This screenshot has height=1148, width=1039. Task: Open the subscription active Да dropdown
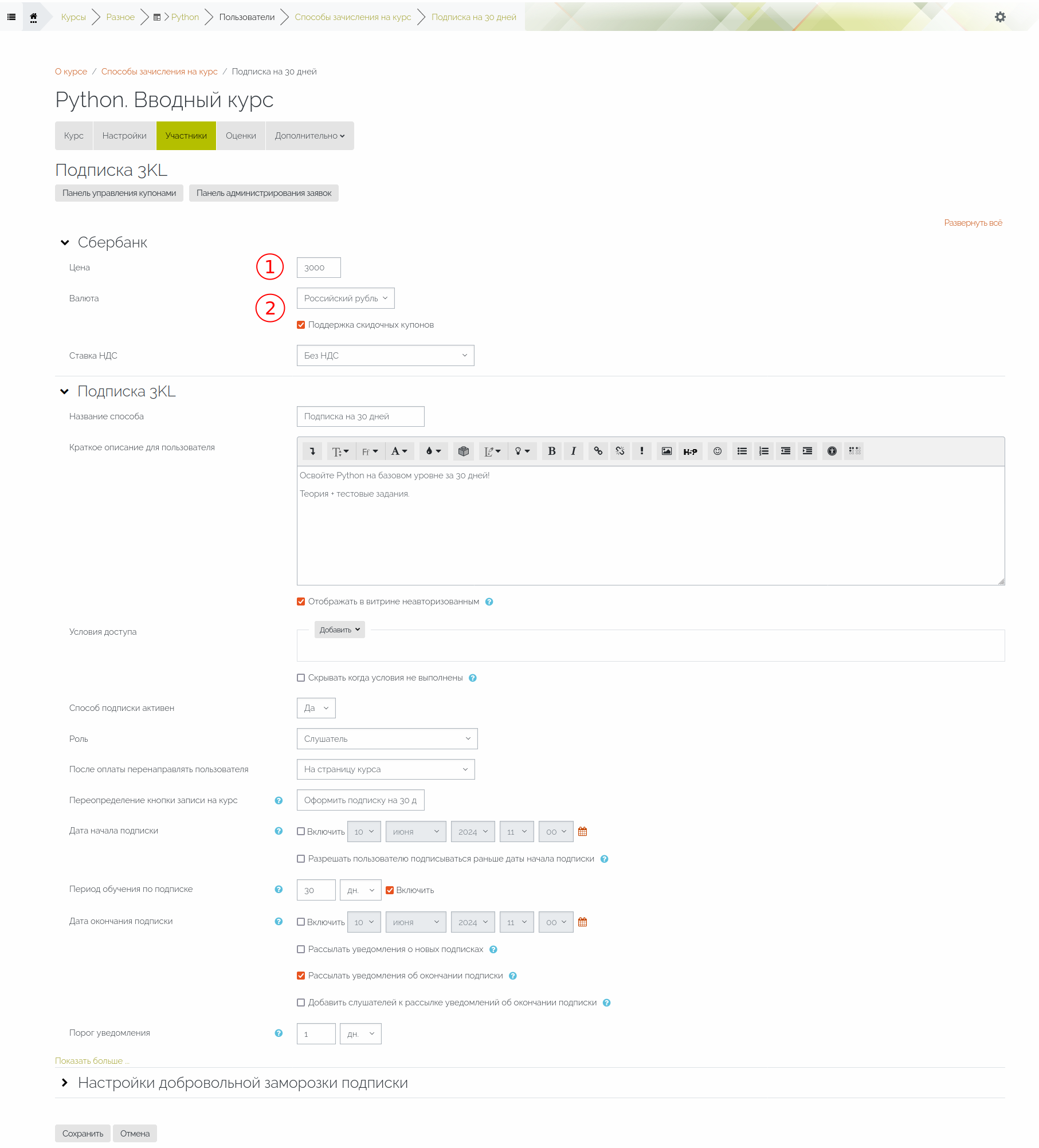point(316,708)
